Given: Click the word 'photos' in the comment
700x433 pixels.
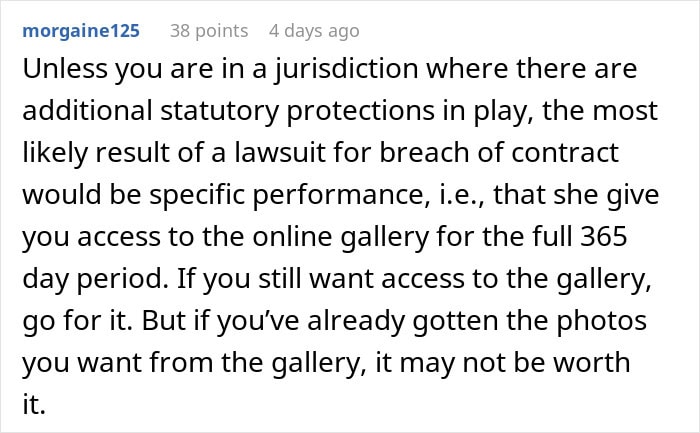Looking at the screenshot, I should click(x=601, y=321).
